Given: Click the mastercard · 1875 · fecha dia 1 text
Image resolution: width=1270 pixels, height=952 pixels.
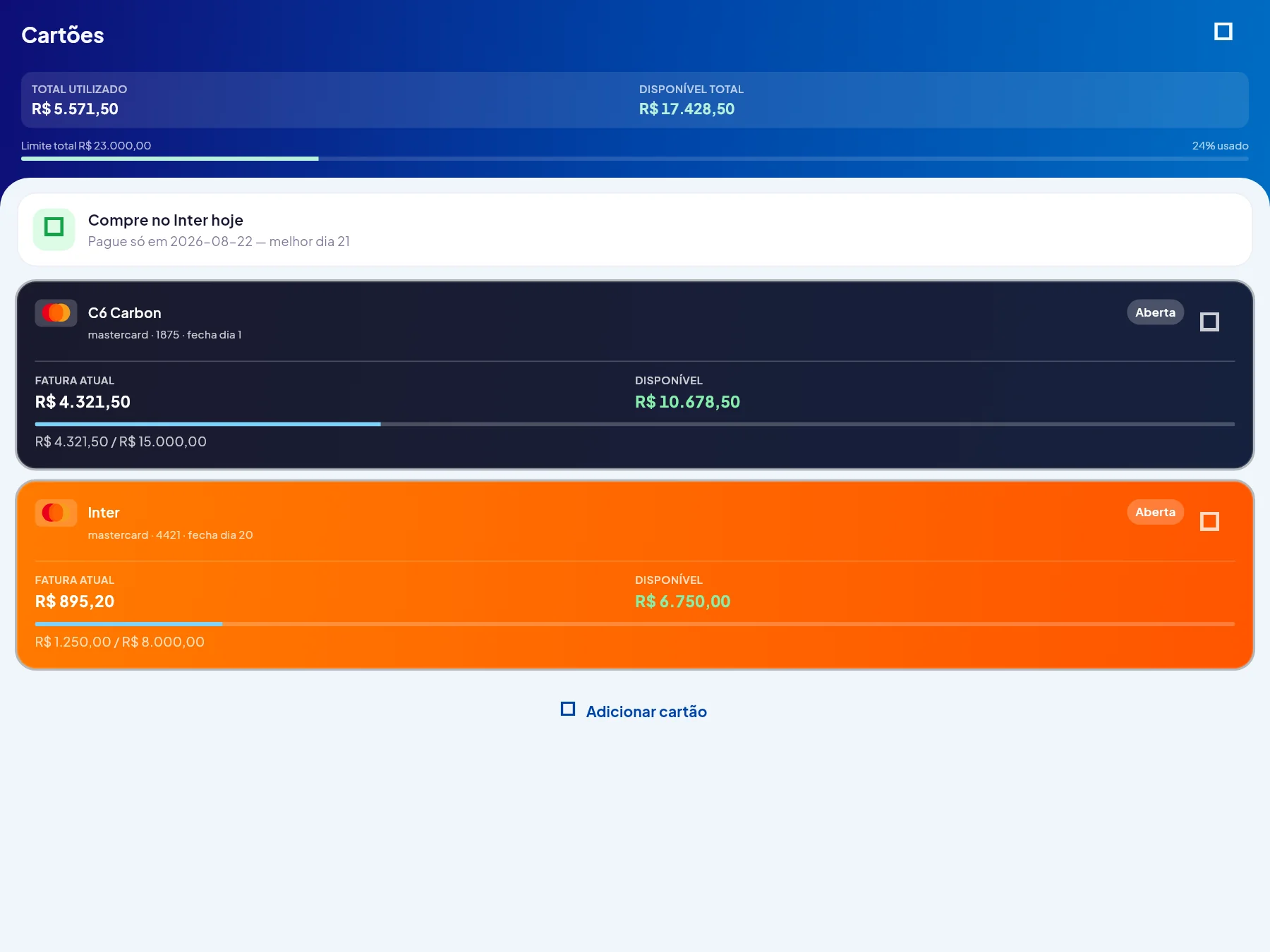Looking at the screenshot, I should coord(164,335).
